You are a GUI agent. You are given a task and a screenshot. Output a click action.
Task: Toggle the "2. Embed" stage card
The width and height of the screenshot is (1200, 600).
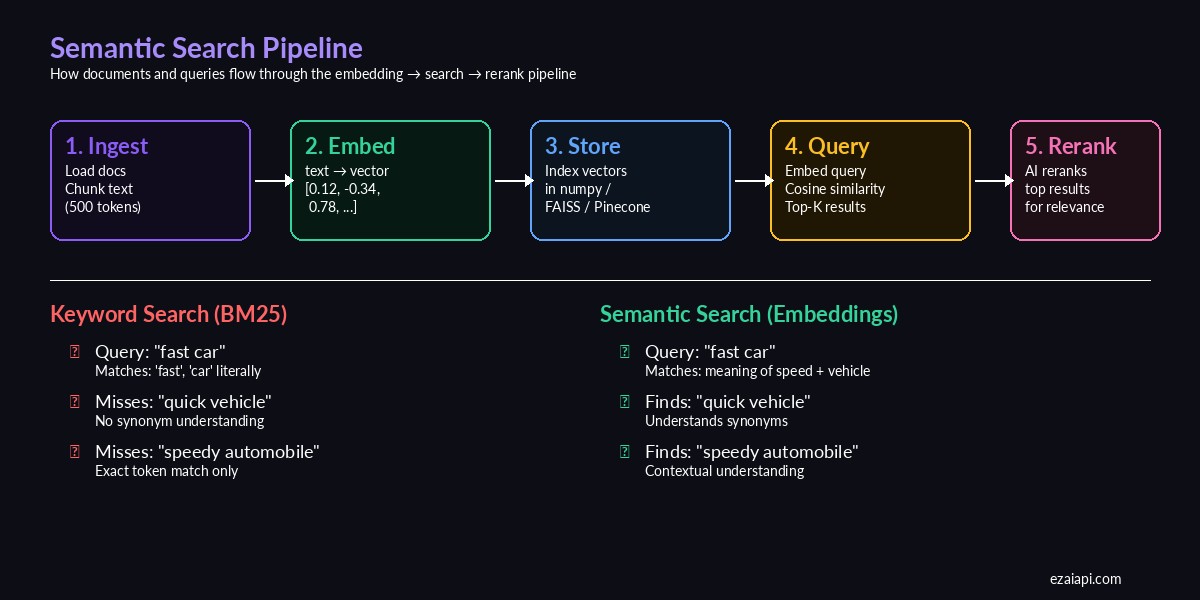click(x=390, y=180)
